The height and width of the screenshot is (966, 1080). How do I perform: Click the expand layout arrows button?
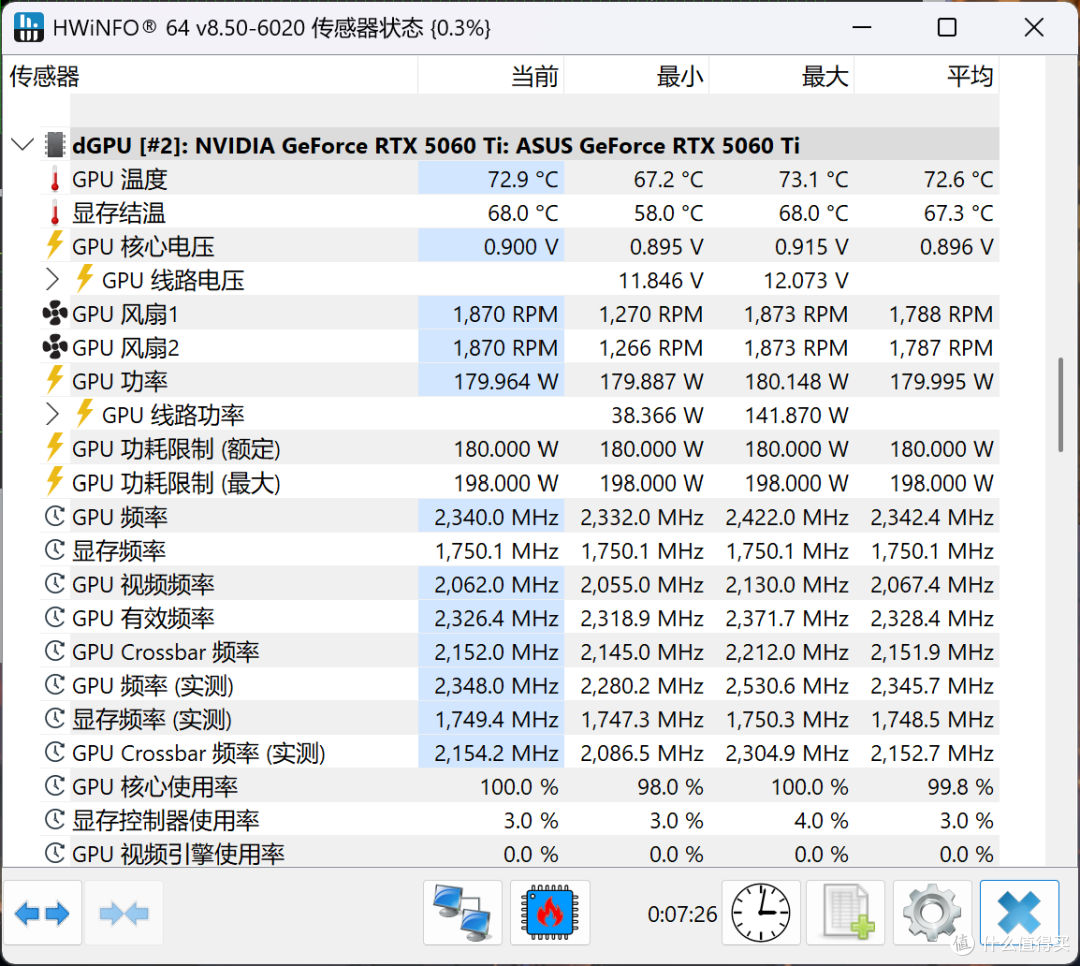pyautogui.click(x=42, y=914)
